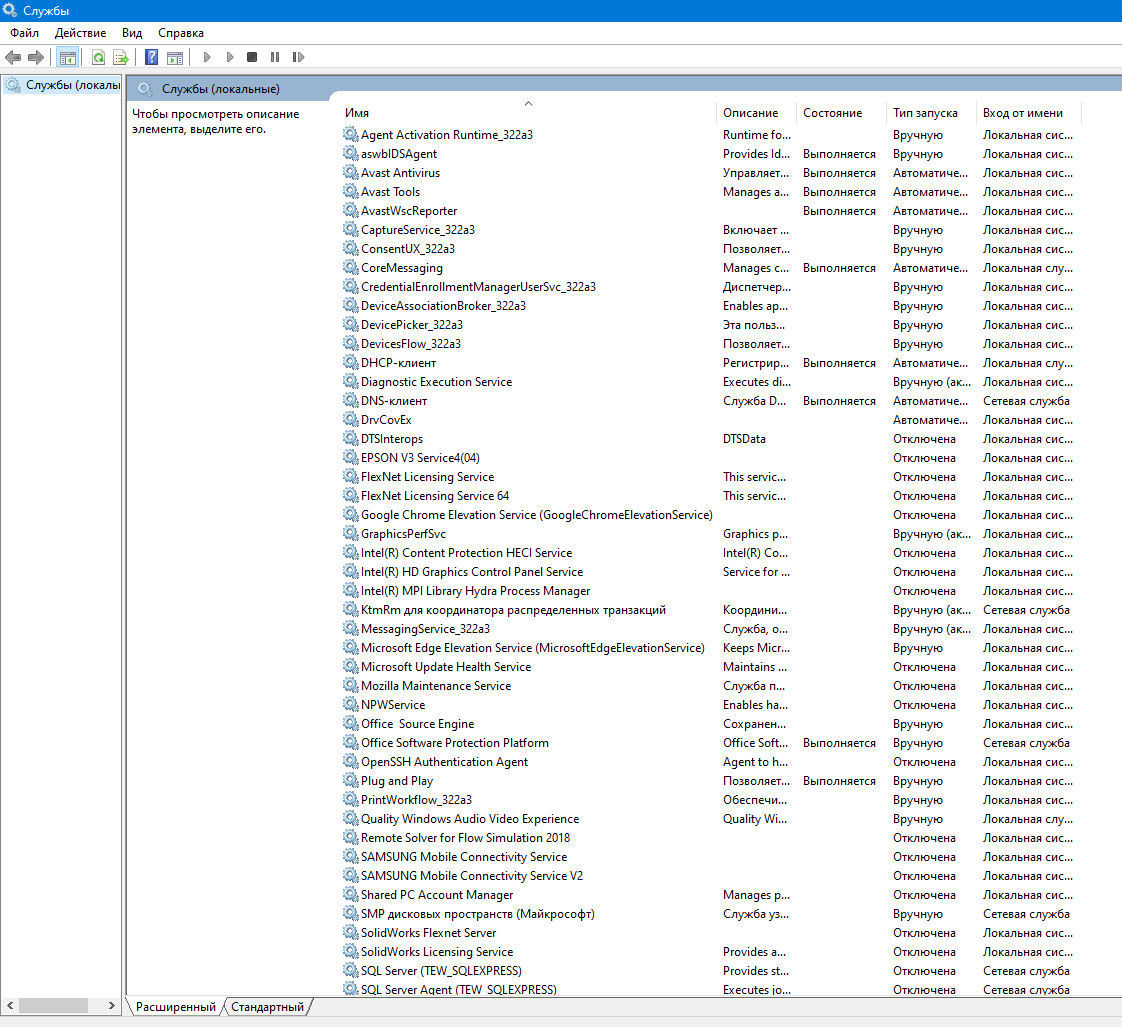The height and width of the screenshot is (1027, 1122).
Task: Click the gear icon beside Plug and Play
Action: coord(350,780)
